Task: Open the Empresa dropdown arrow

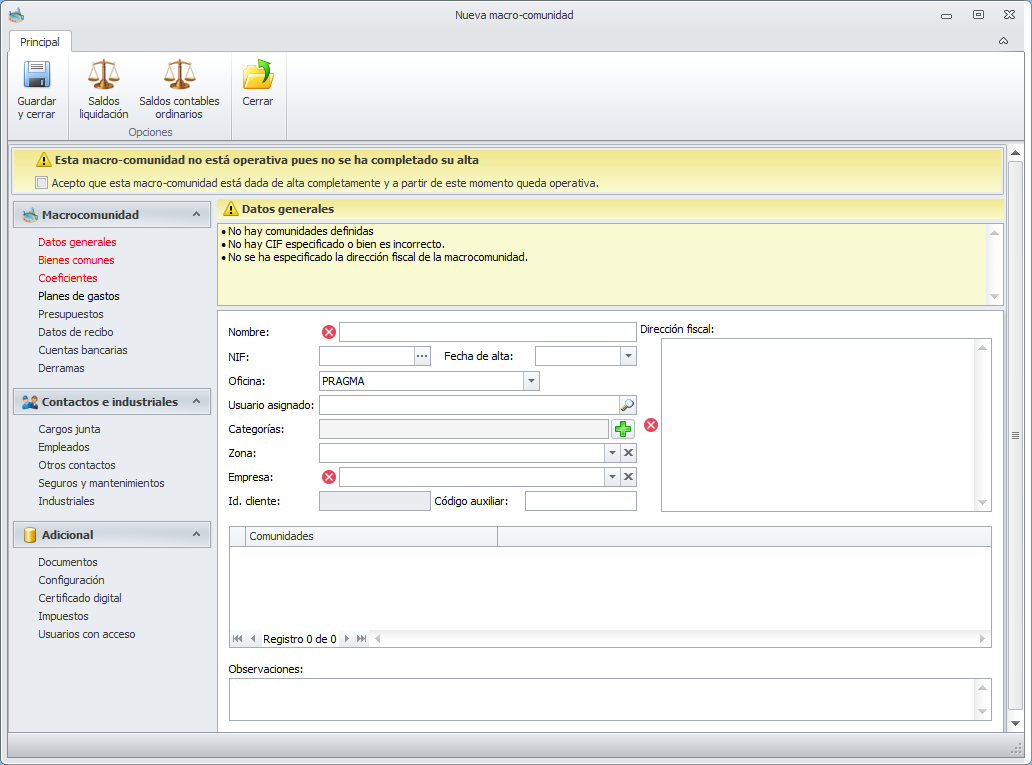Action: click(x=611, y=477)
